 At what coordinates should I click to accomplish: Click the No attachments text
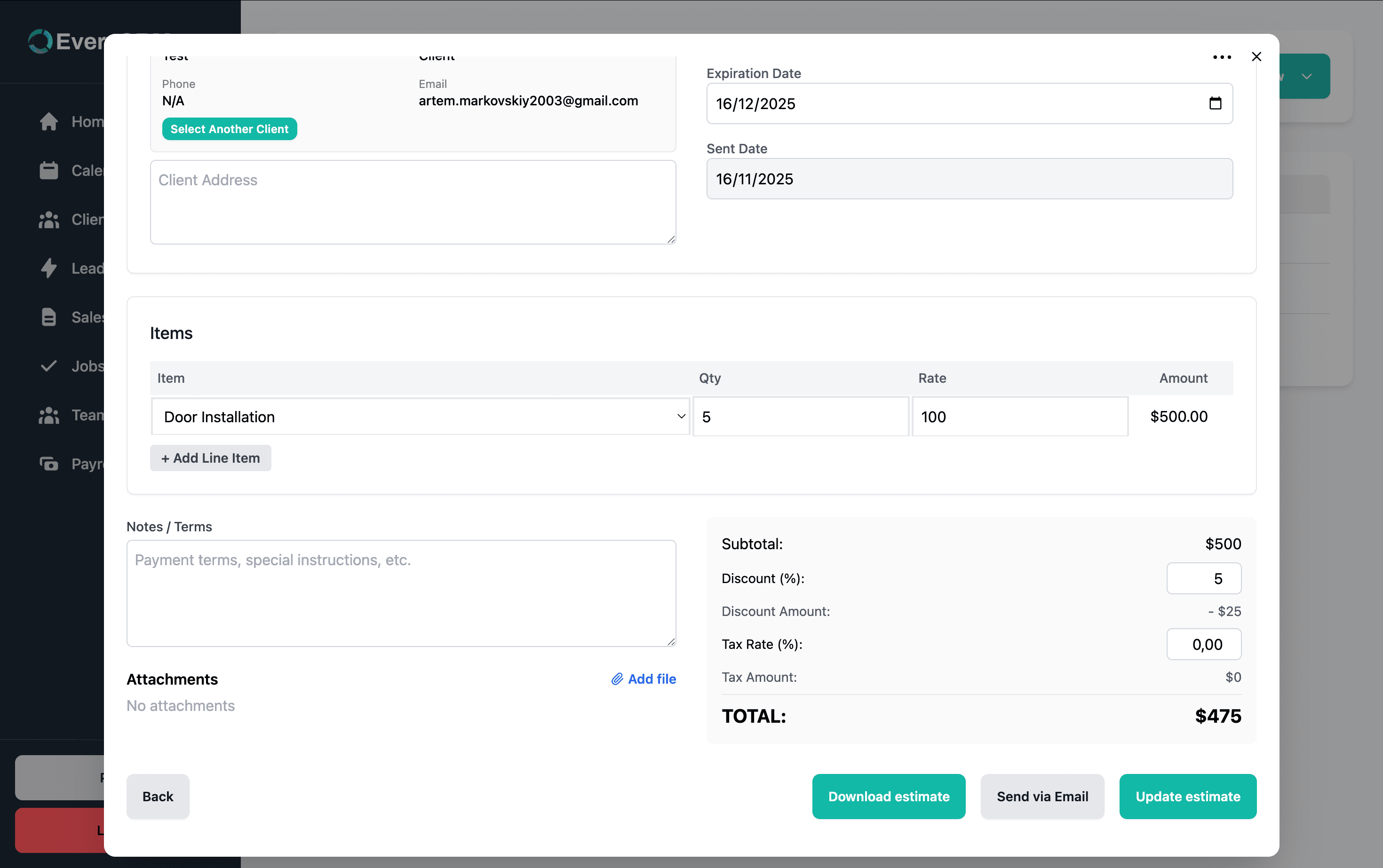click(181, 706)
